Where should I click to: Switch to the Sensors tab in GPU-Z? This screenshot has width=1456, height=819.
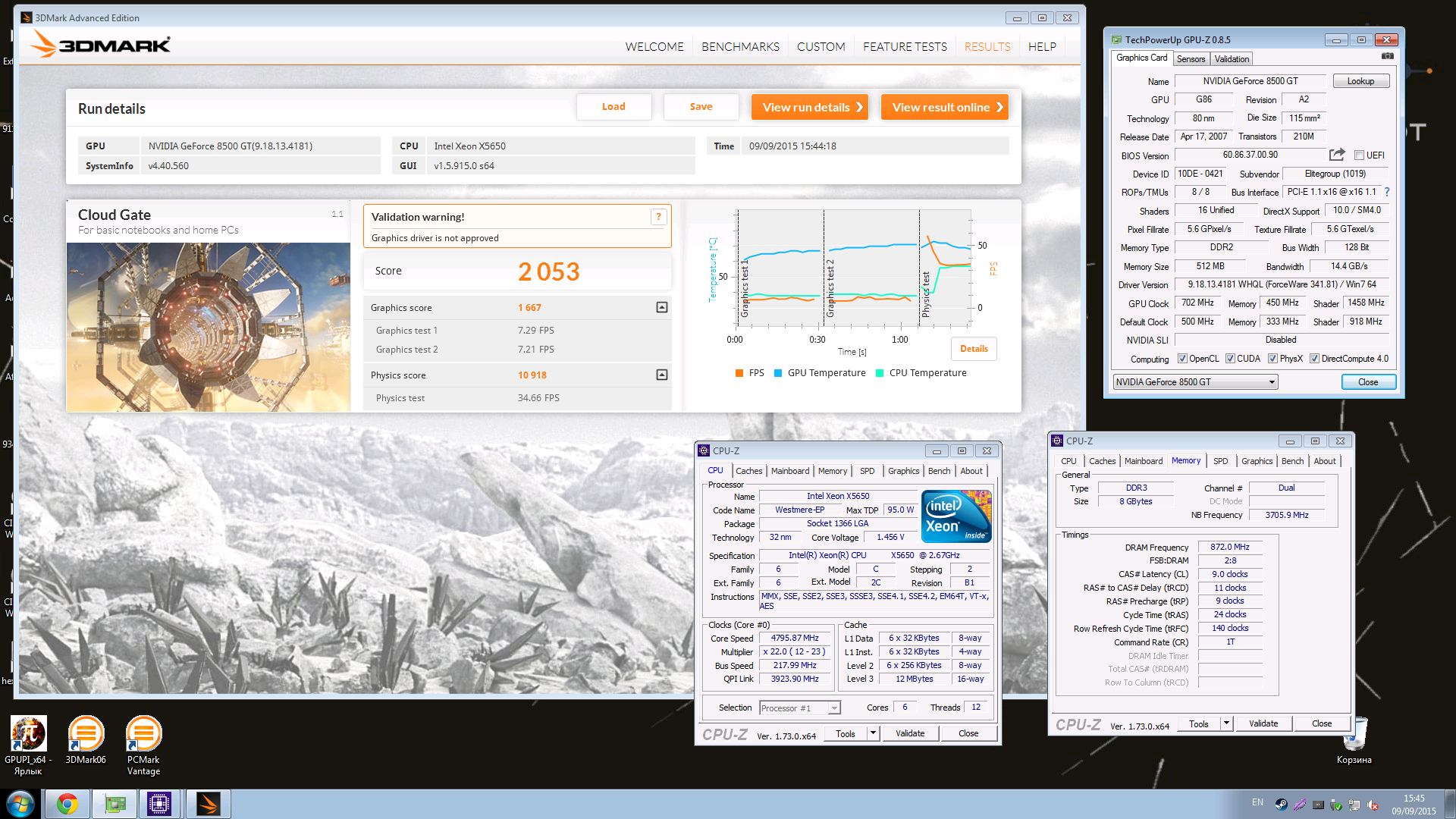[1191, 59]
